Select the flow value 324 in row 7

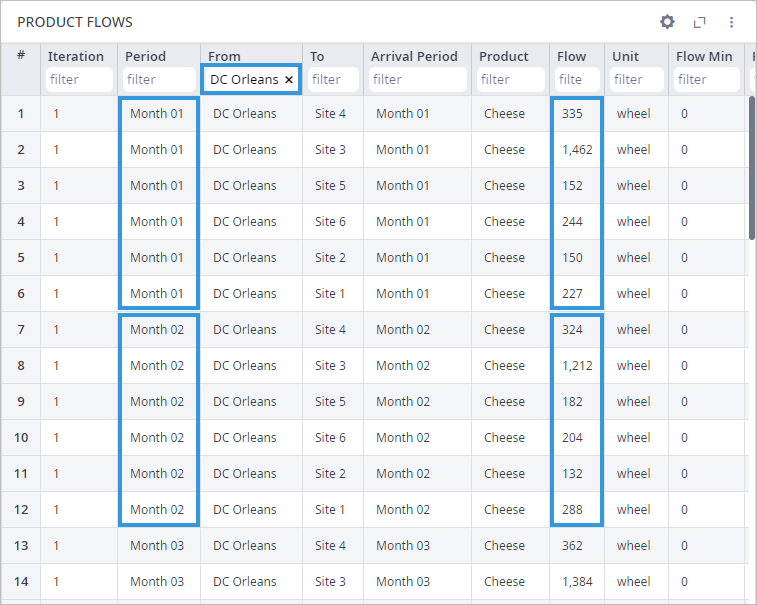pyautogui.click(x=572, y=330)
